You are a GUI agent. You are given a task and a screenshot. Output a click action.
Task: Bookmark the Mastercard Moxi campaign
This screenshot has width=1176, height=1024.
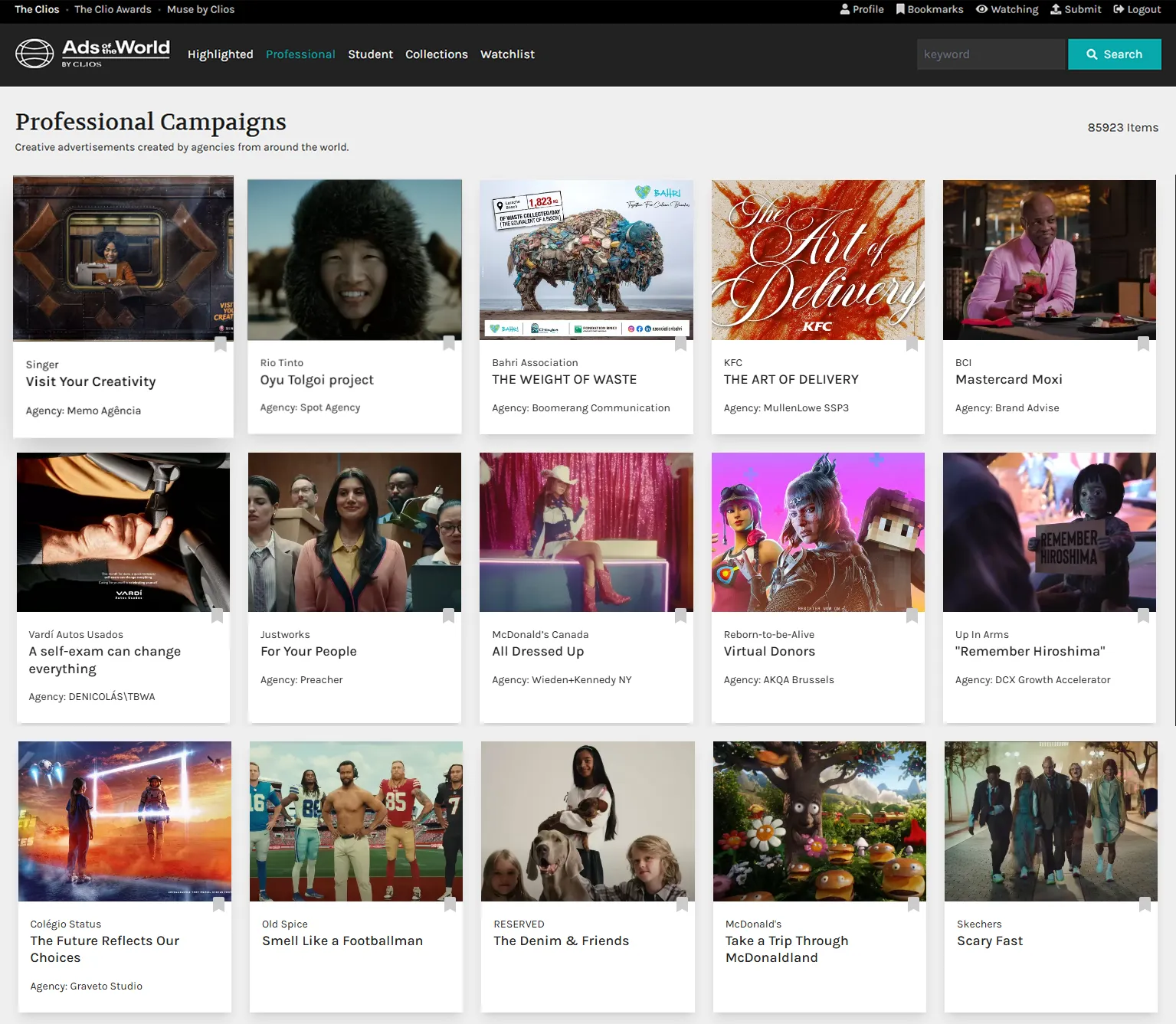tap(1143, 344)
